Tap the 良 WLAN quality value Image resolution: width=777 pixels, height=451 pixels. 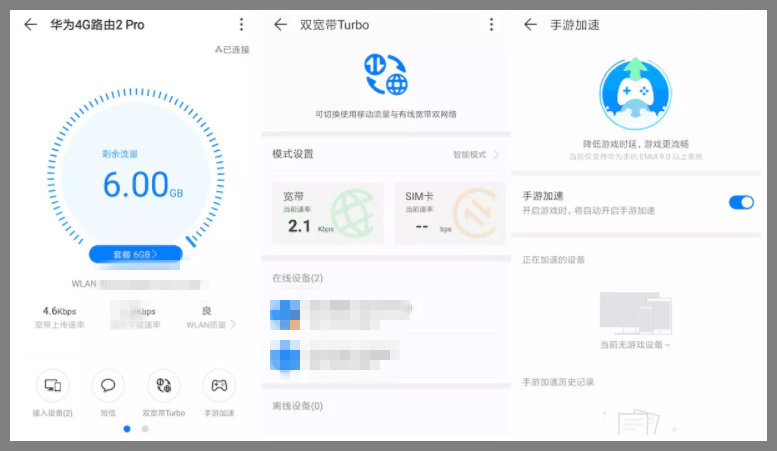point(207,311)
